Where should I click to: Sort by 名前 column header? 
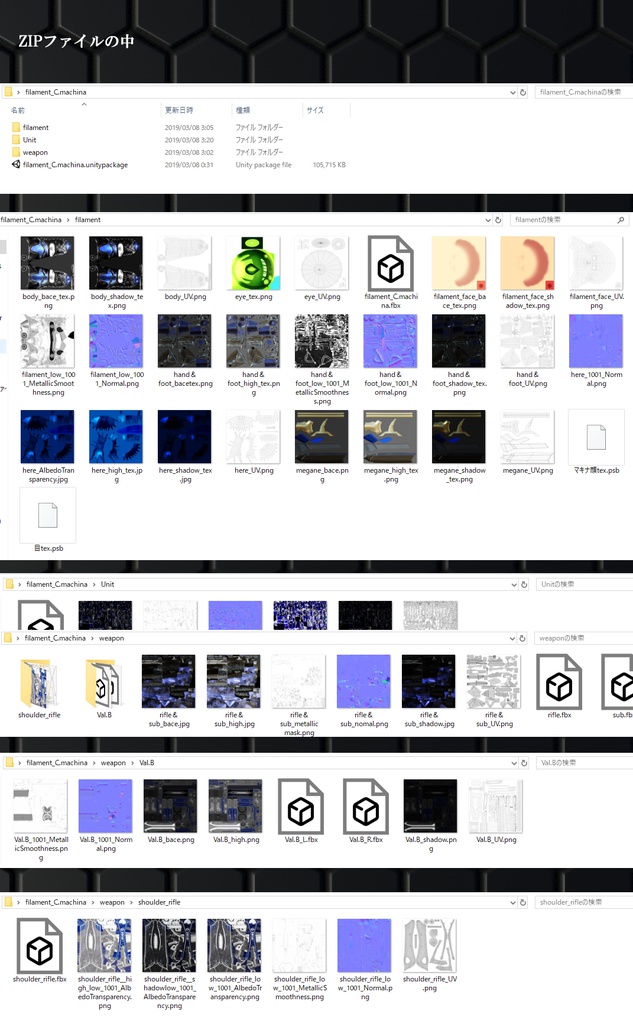click(18, 110)
